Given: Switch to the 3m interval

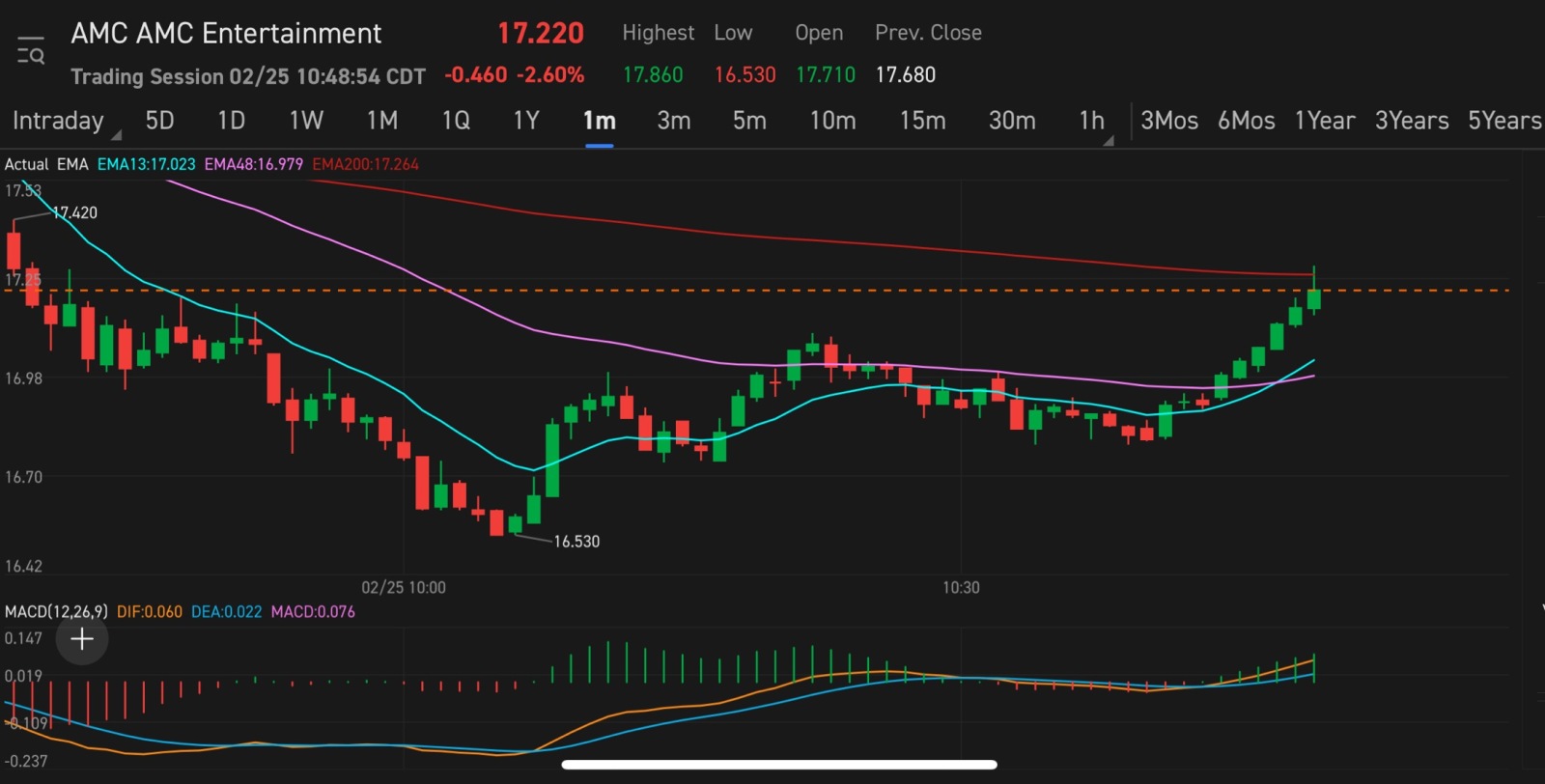Looking at the screenshot, I should pyautogui.click(x=674, y=121).
